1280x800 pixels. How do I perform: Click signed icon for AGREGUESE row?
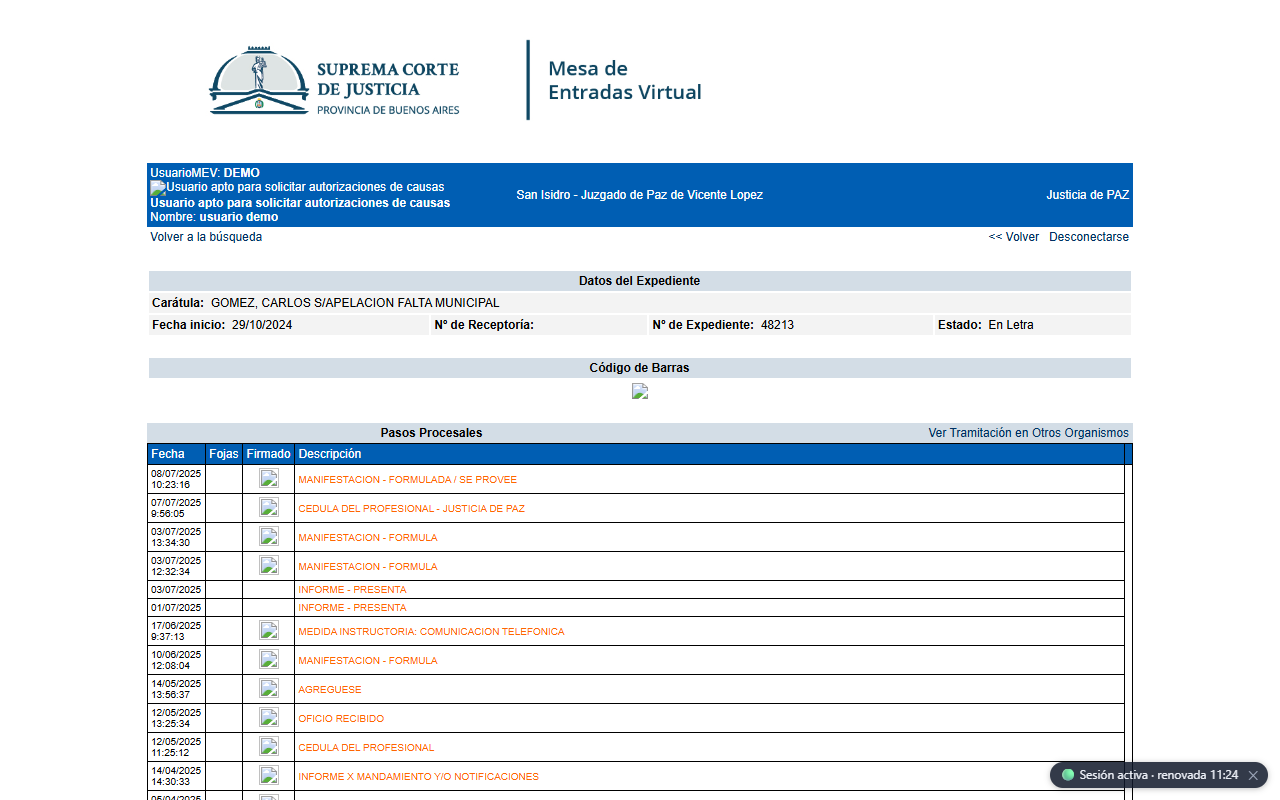click(269, 689)
